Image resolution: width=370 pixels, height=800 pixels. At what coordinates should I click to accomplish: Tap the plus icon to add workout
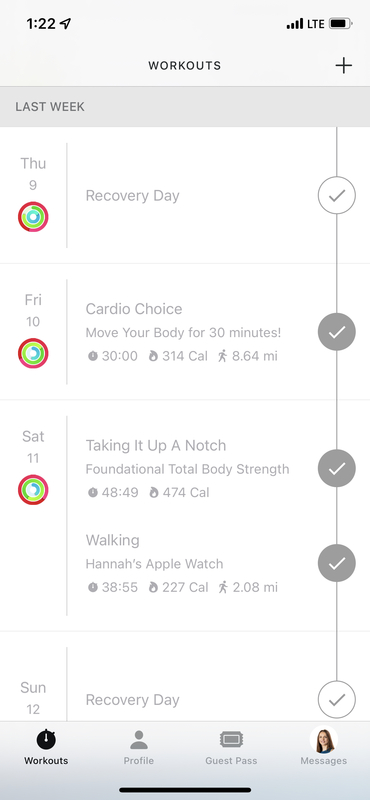click(343, 65)
